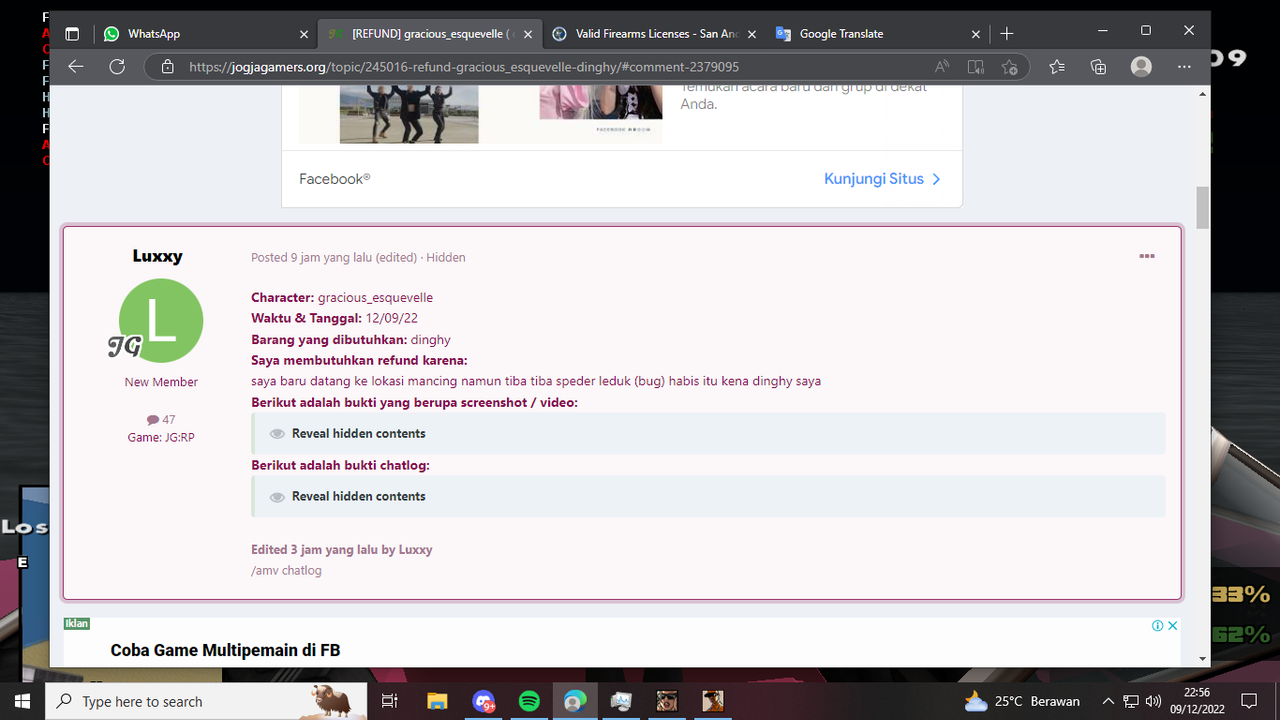Image resolution: width=1280 pixels, height=720 pixels.
Task: Click the jogjagamers URL address bar
Action: (464, 67)
